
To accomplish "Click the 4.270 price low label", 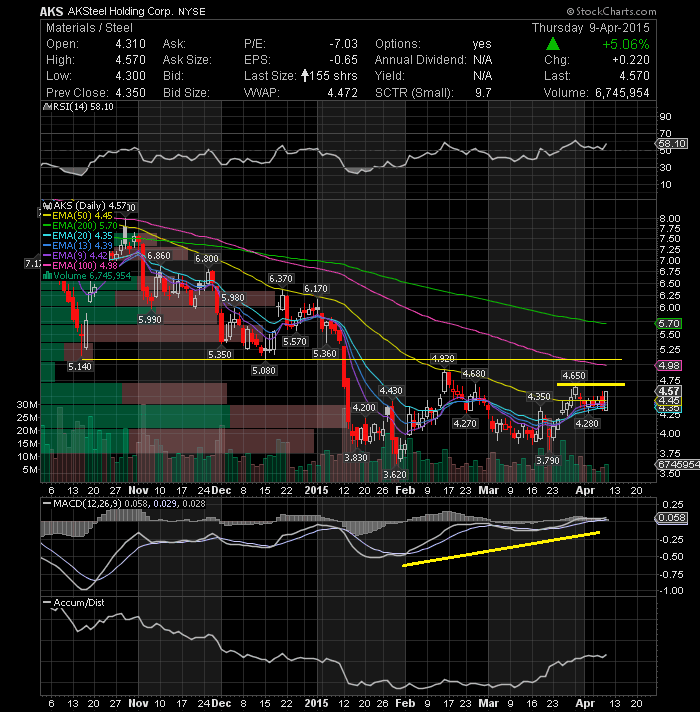I will coord(465,424).
